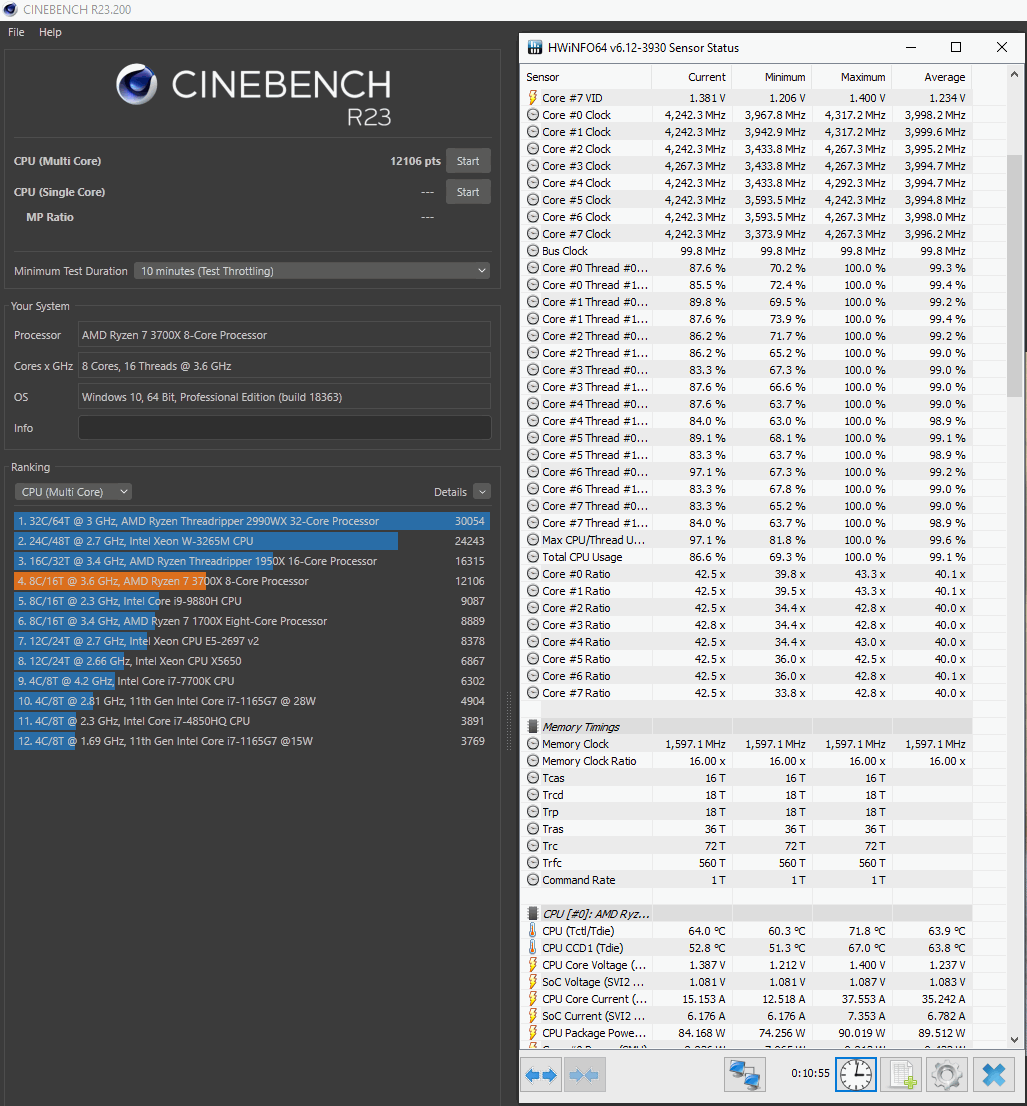1027x1106 pixels.
Task: Click the HWiNFO vertical scrollbar thumb
Action: pos(1014,276)
